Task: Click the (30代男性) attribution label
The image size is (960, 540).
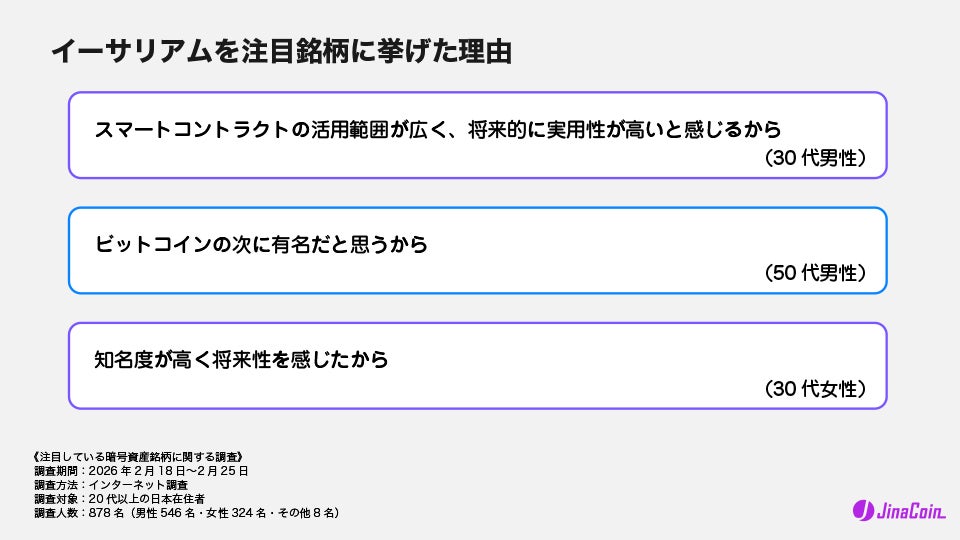Action: tap(814, 158)
